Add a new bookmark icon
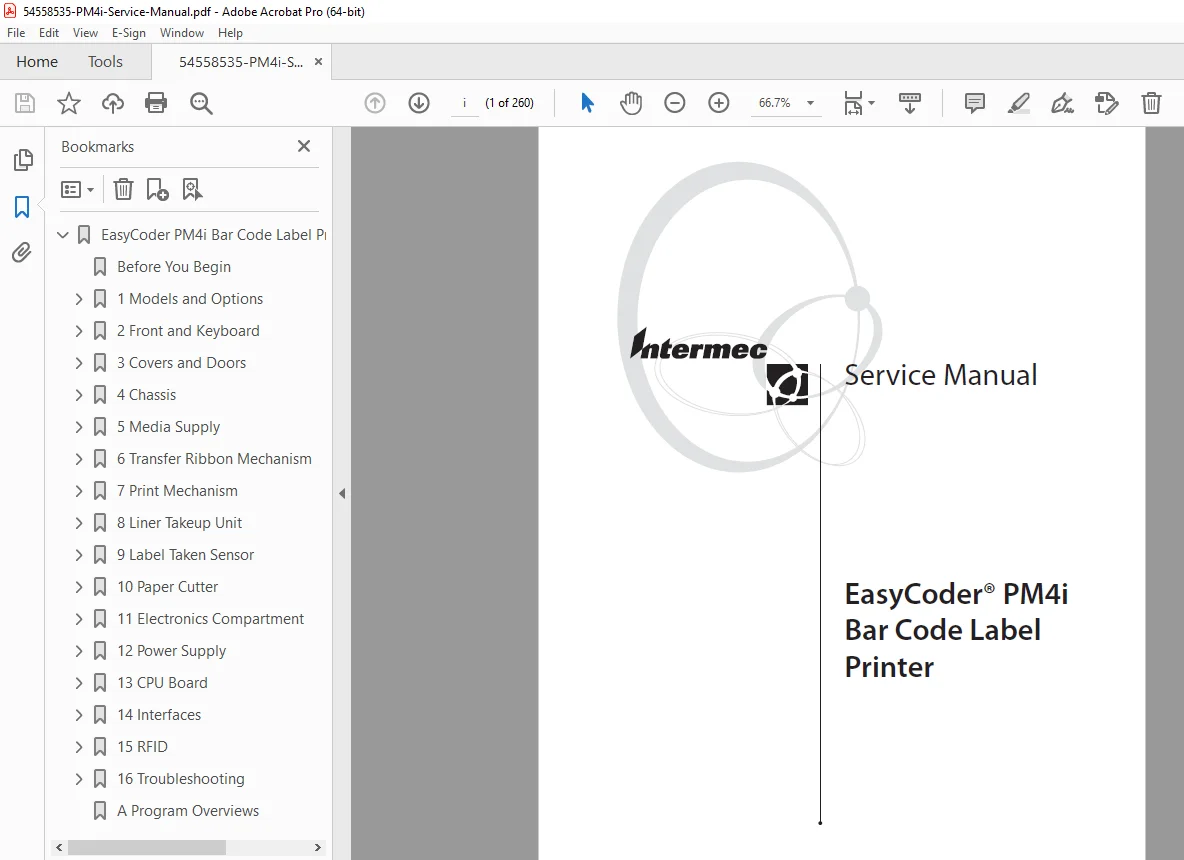Viewport: 1184px width, 860px height. point(157,190)
